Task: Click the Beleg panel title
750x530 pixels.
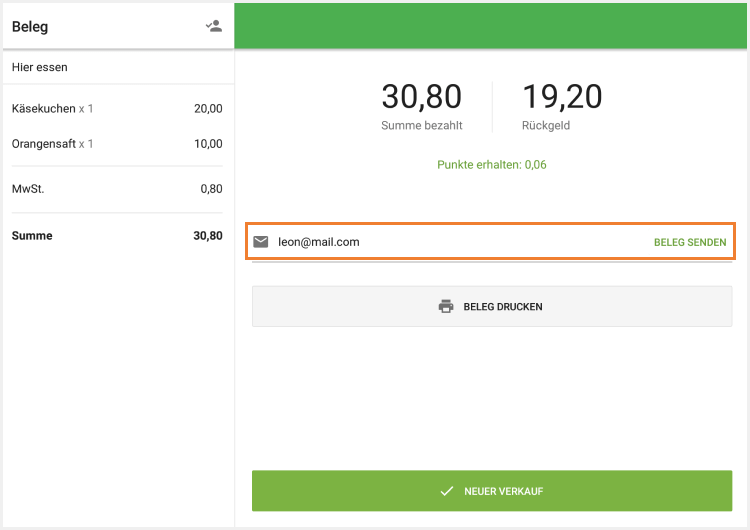Action: pos(30,27)
